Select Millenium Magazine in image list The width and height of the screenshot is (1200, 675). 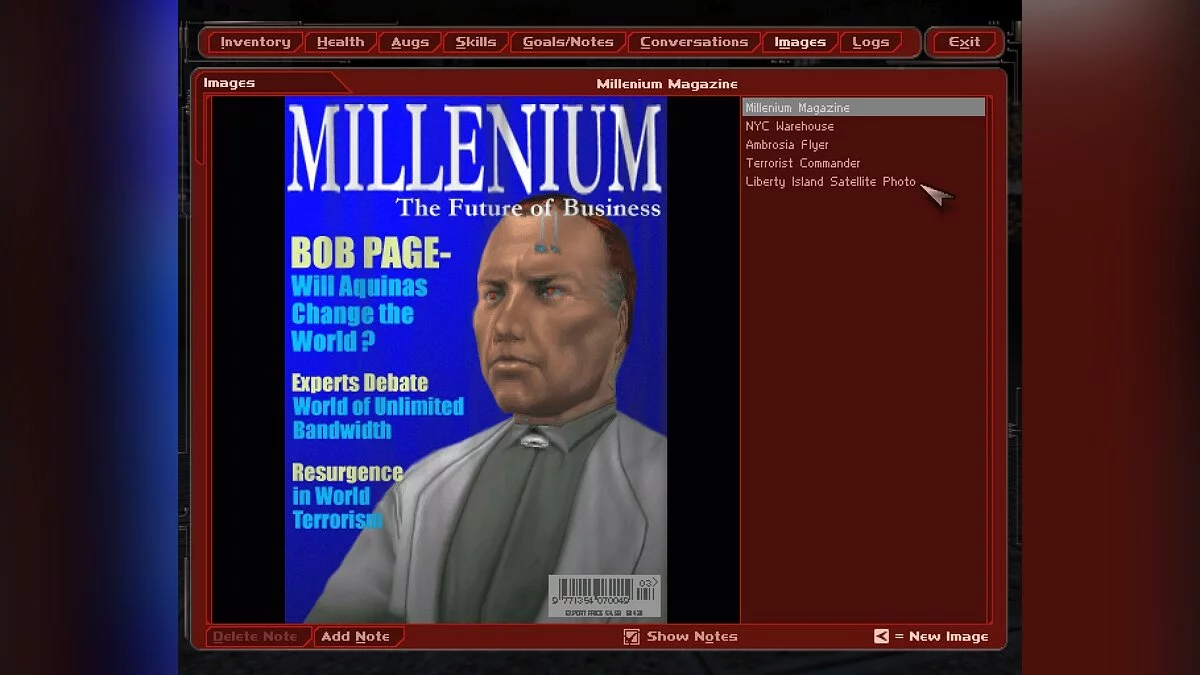point(863,107)
